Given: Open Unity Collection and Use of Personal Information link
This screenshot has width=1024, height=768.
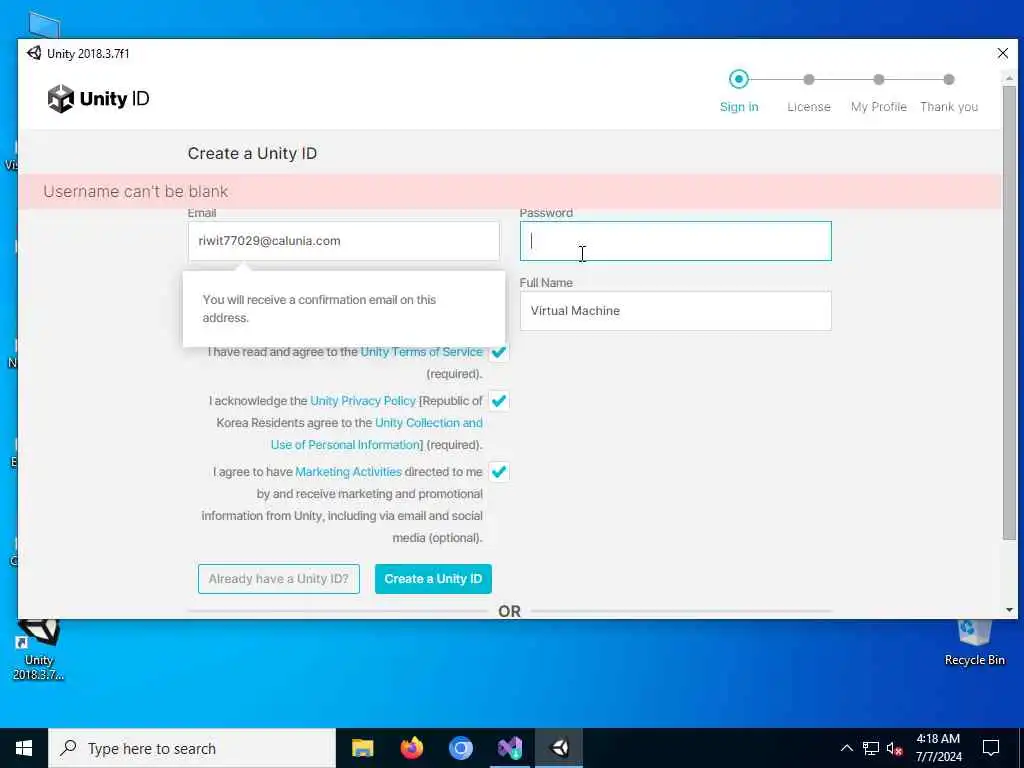Looking at the screenshot, I should (x=377, y=434).
